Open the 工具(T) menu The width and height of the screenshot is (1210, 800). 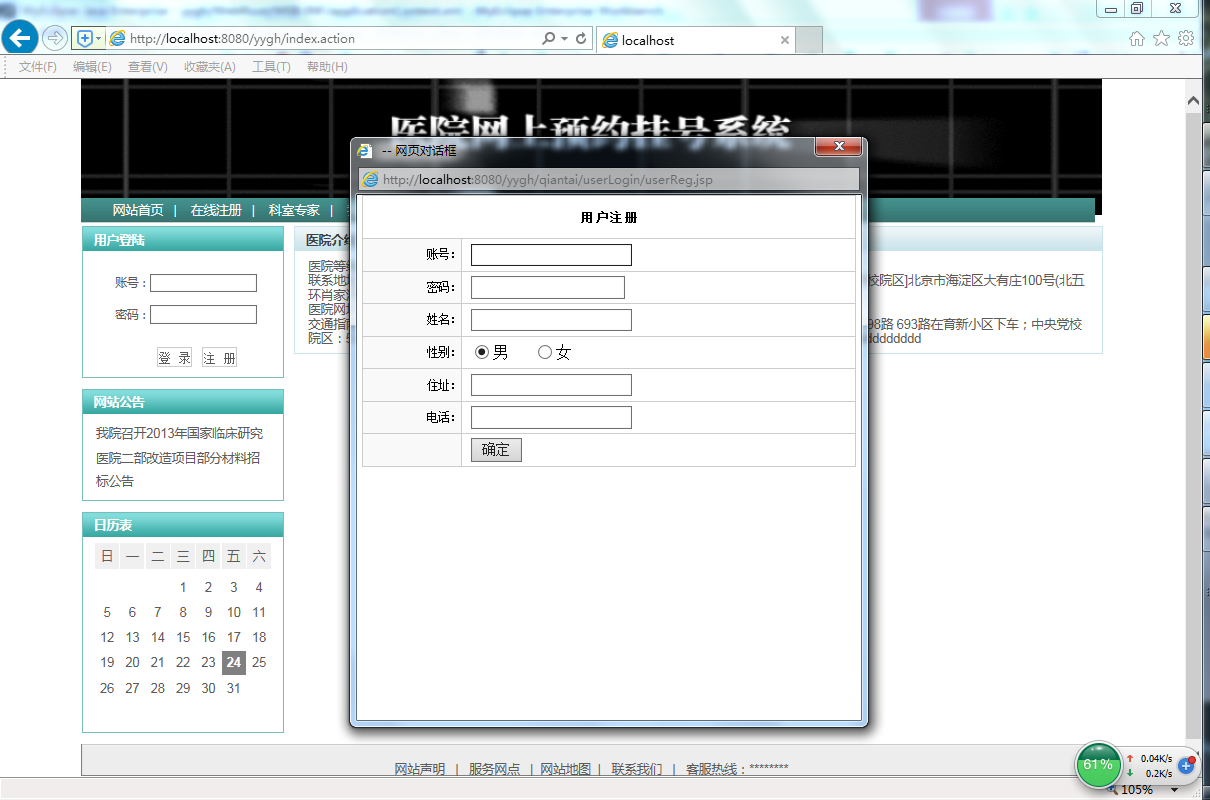[271, 67]
